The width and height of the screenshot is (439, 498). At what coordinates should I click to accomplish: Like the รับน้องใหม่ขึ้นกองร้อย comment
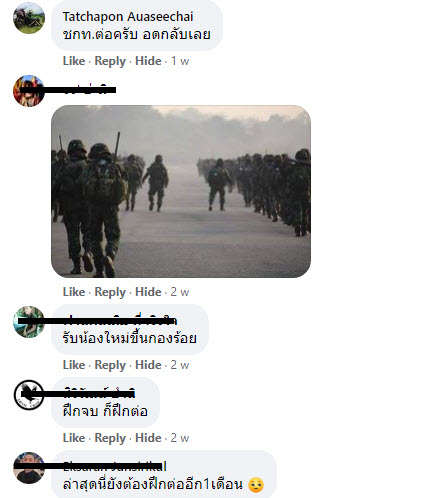pyautogui.click(x=74, y=365)
